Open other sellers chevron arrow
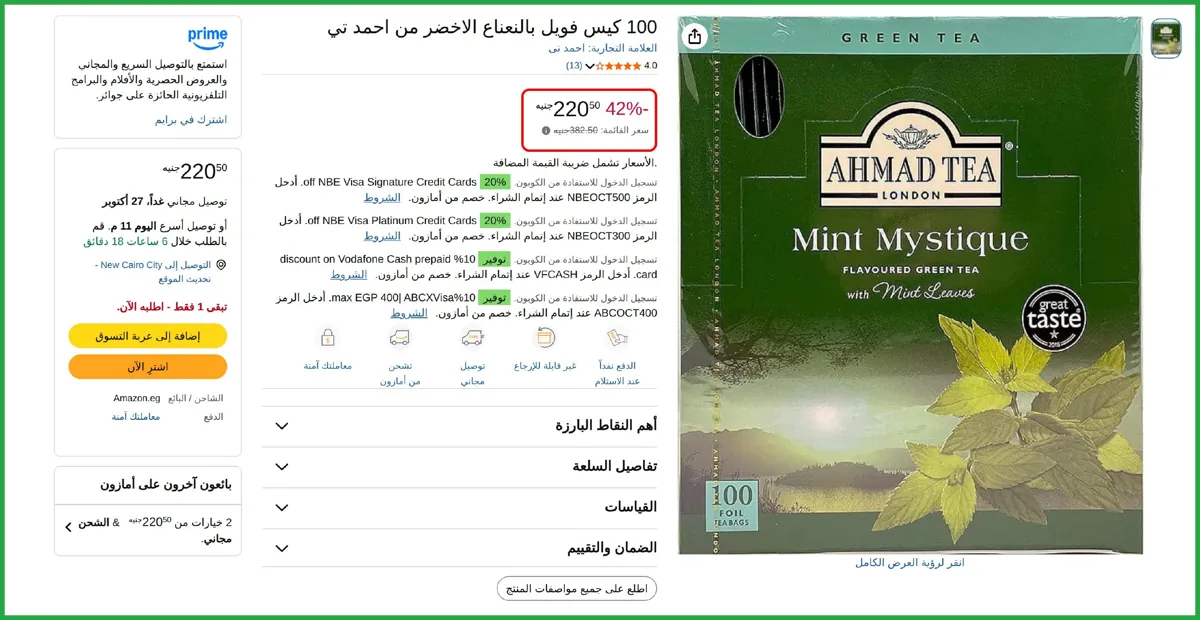The height and width of the screenshot is (620, 1200). (68, 527)
